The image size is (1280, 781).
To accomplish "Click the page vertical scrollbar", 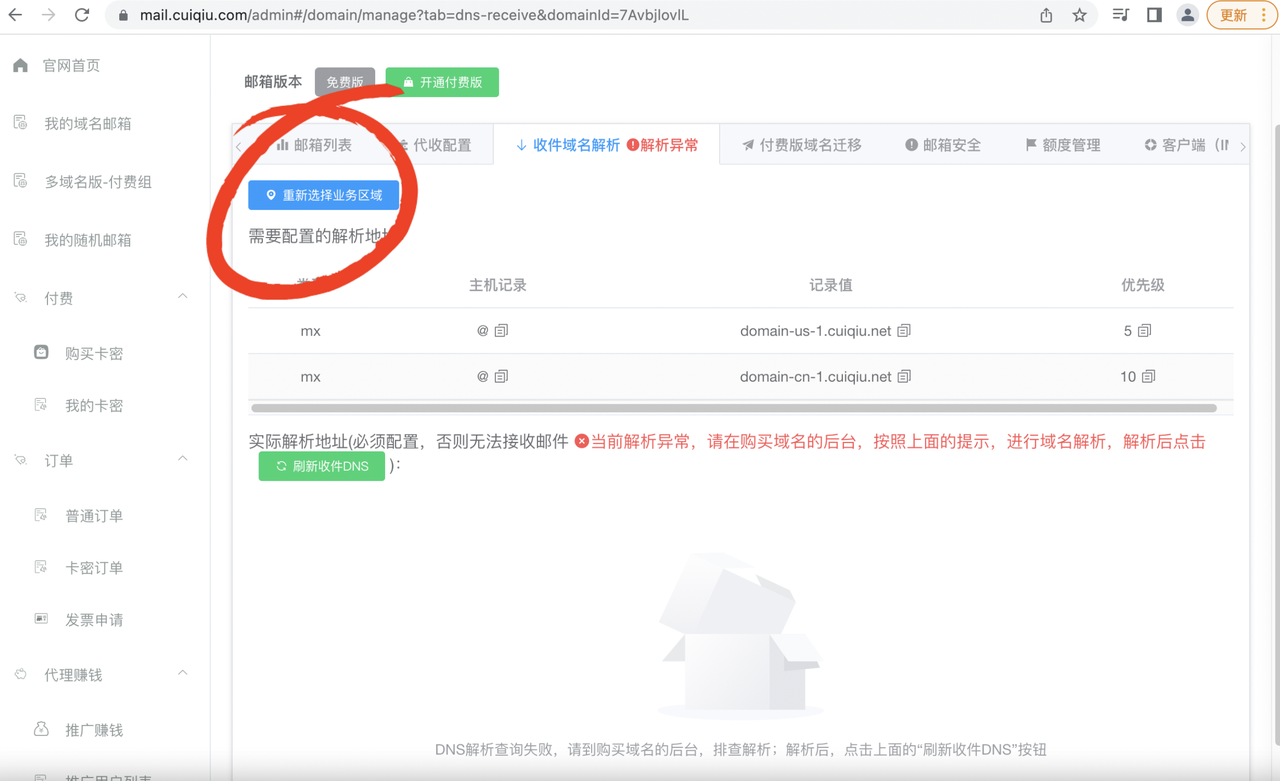I will pos(1276,435).
